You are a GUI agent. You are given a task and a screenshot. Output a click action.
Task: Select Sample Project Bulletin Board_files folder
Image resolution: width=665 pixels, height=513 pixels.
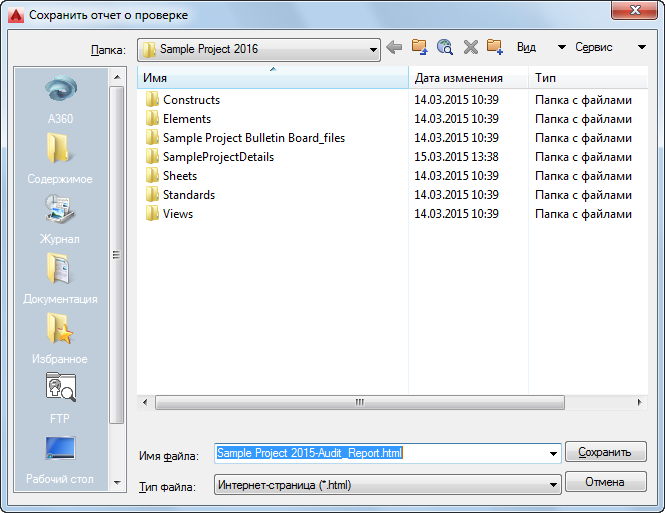pos(254,138)
